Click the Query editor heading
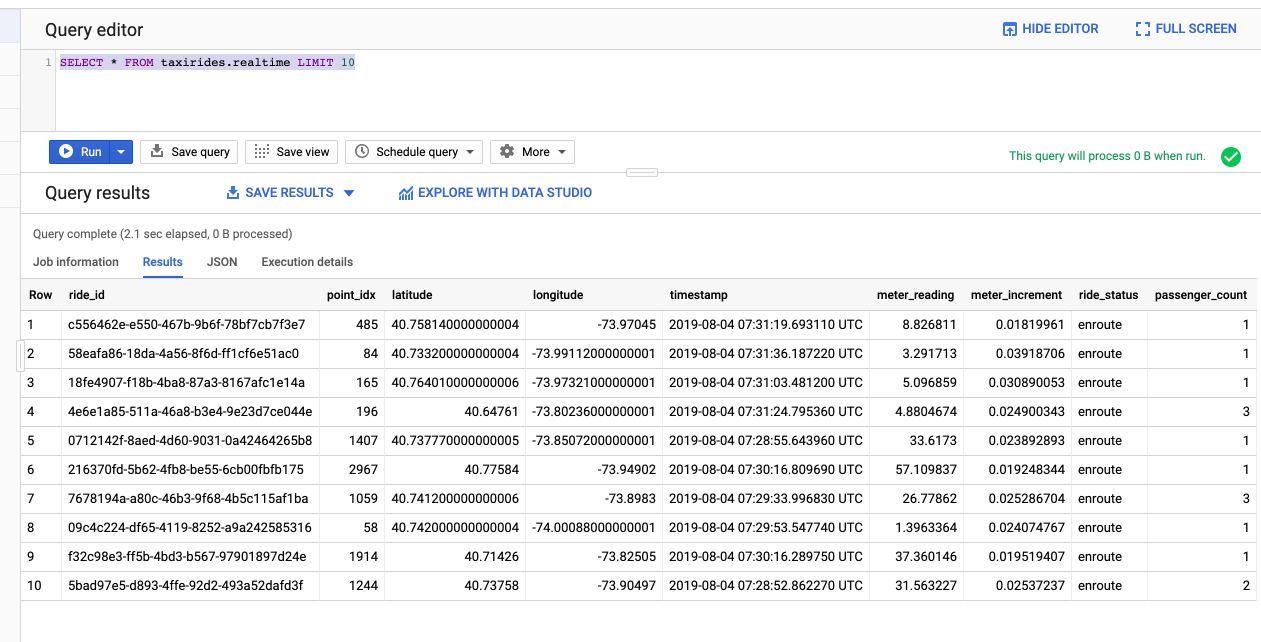This screenshot has height=642, width=1261. (x=94, y=31)
